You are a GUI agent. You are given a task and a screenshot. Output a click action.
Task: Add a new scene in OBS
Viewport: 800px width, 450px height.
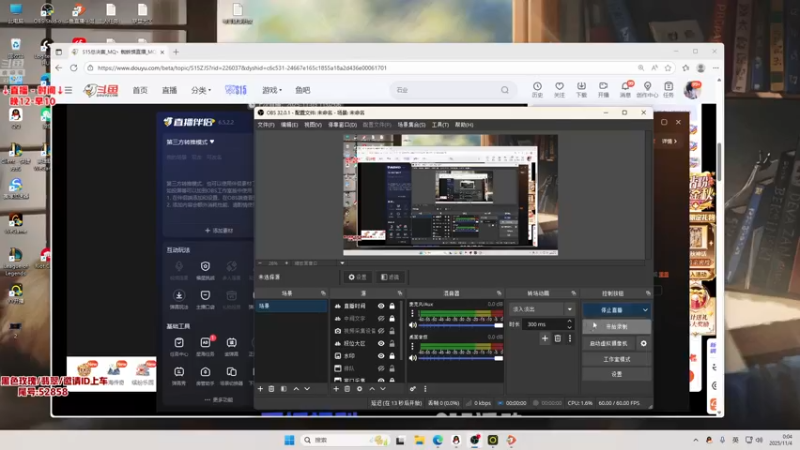click(x=260, y=389)
